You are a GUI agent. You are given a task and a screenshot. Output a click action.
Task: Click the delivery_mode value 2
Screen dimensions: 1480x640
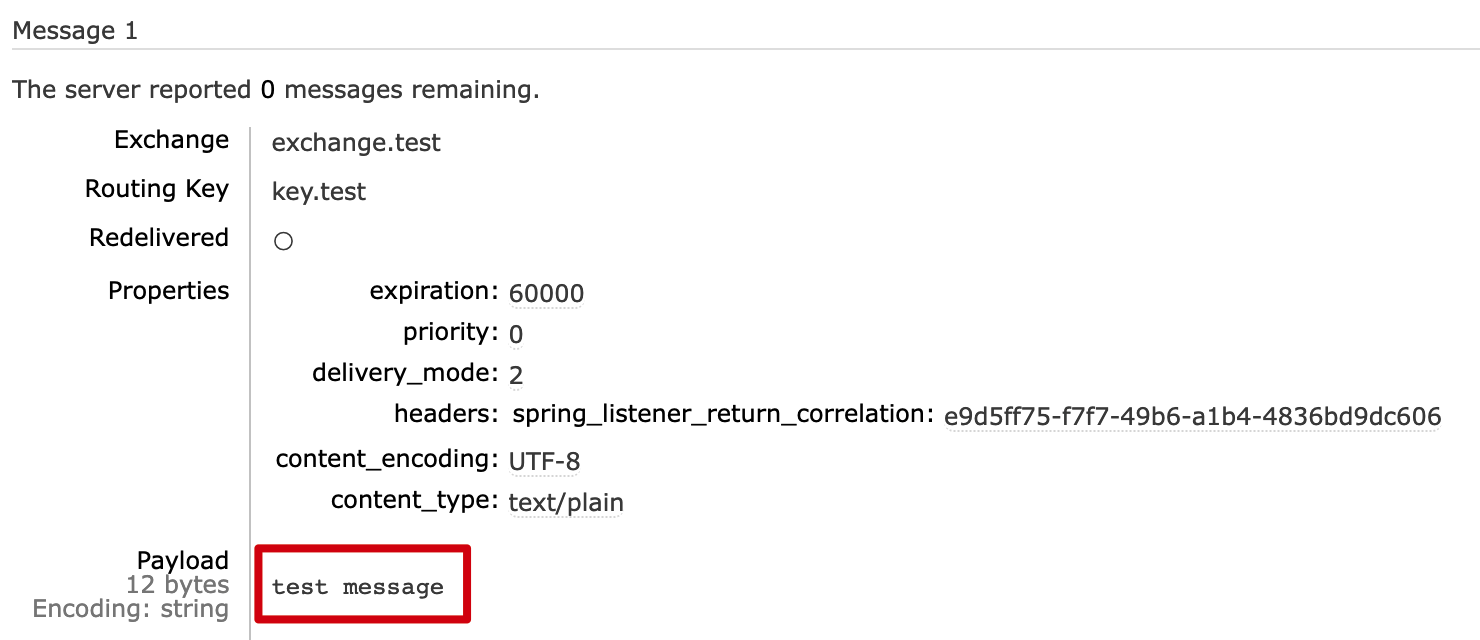pyautogui.click(x=516, y=375)
